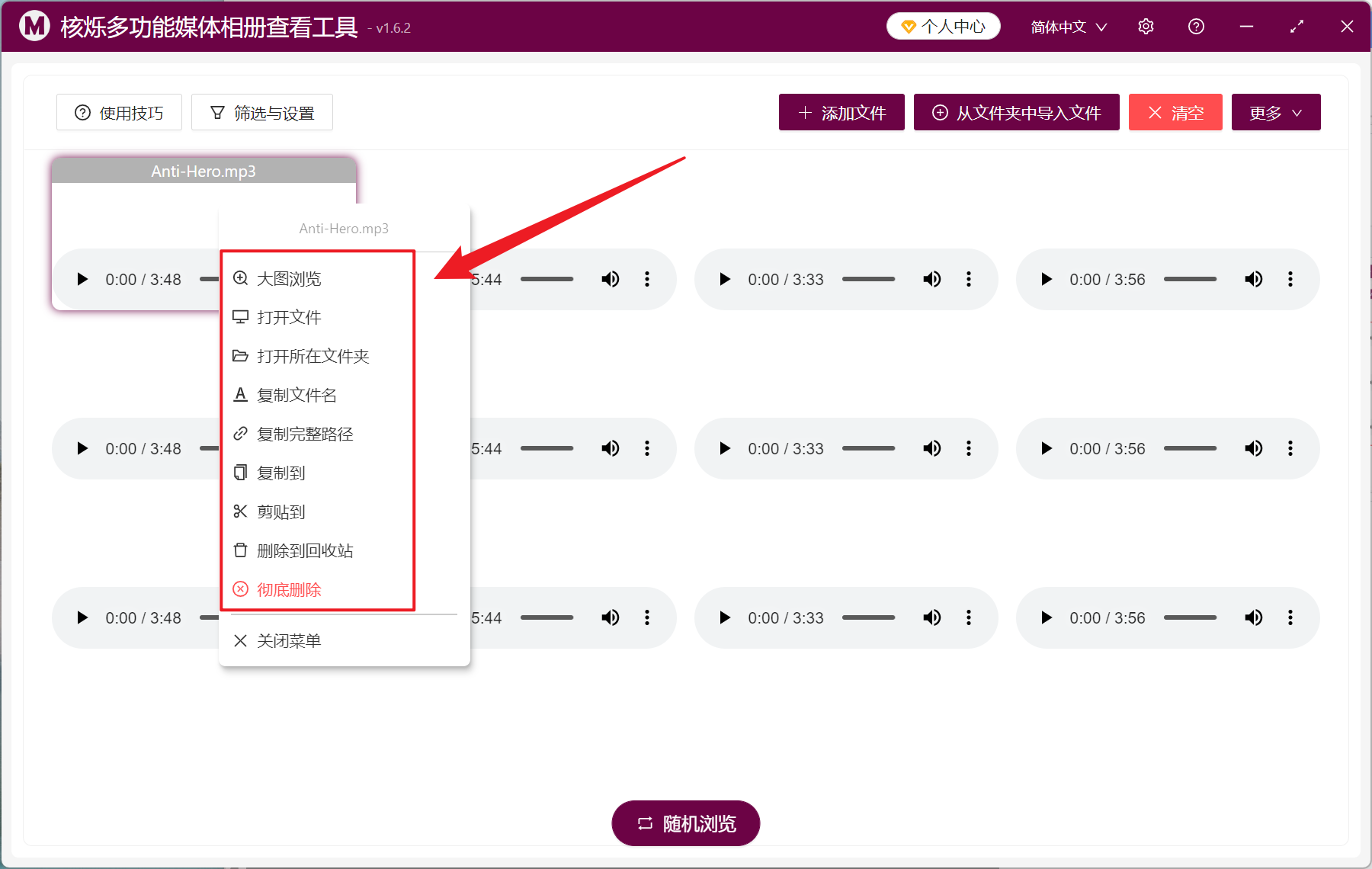Screen dimensions: 1372x869
Task: Open the settings gear in title bar
Action: click(x=1146, y=26)
